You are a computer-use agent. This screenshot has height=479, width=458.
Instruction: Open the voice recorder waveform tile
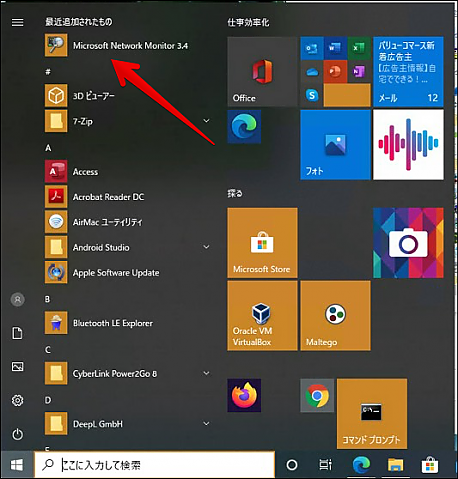[x=408, y=145]
